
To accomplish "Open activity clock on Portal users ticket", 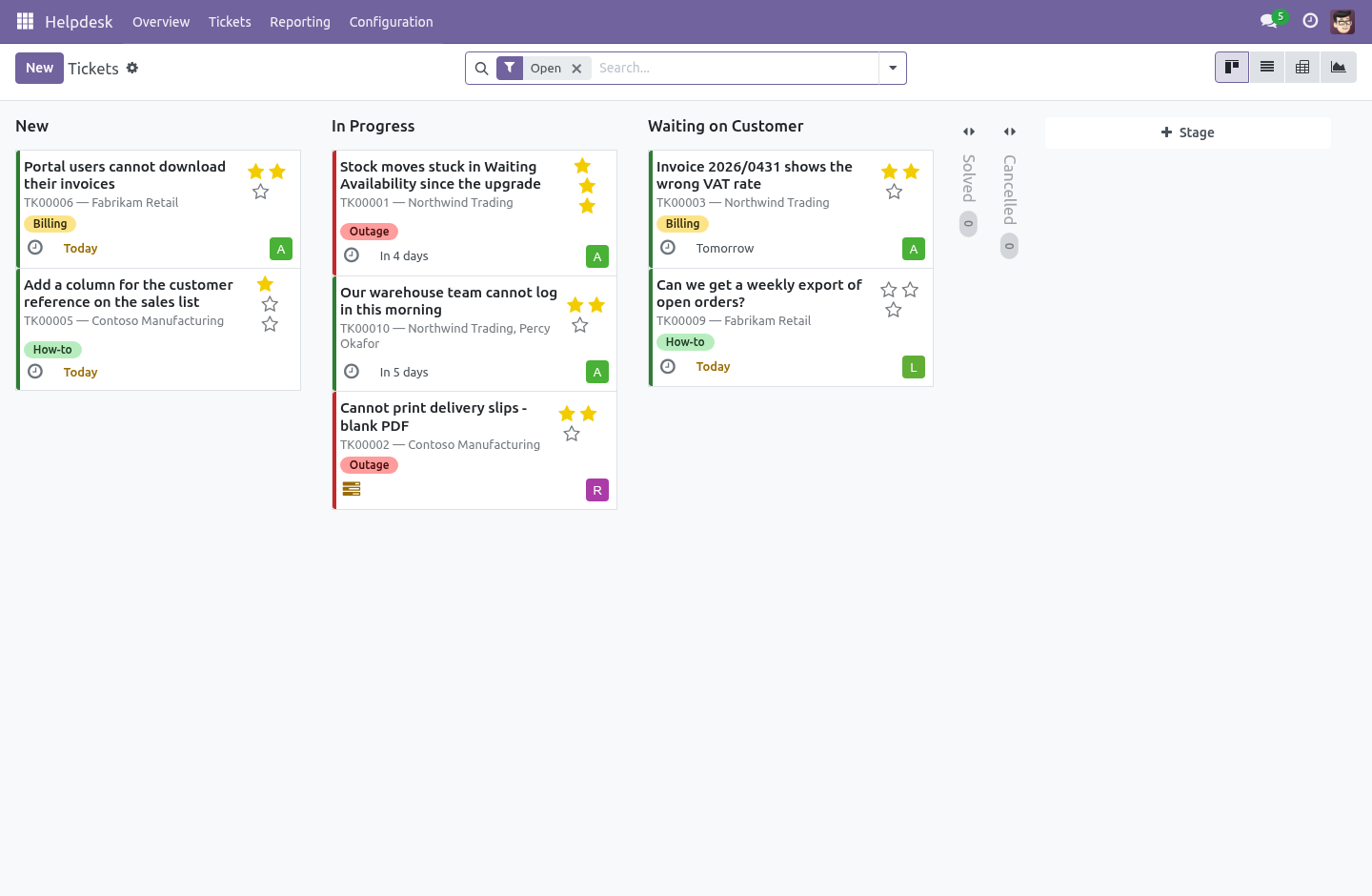I will (35, 248).
